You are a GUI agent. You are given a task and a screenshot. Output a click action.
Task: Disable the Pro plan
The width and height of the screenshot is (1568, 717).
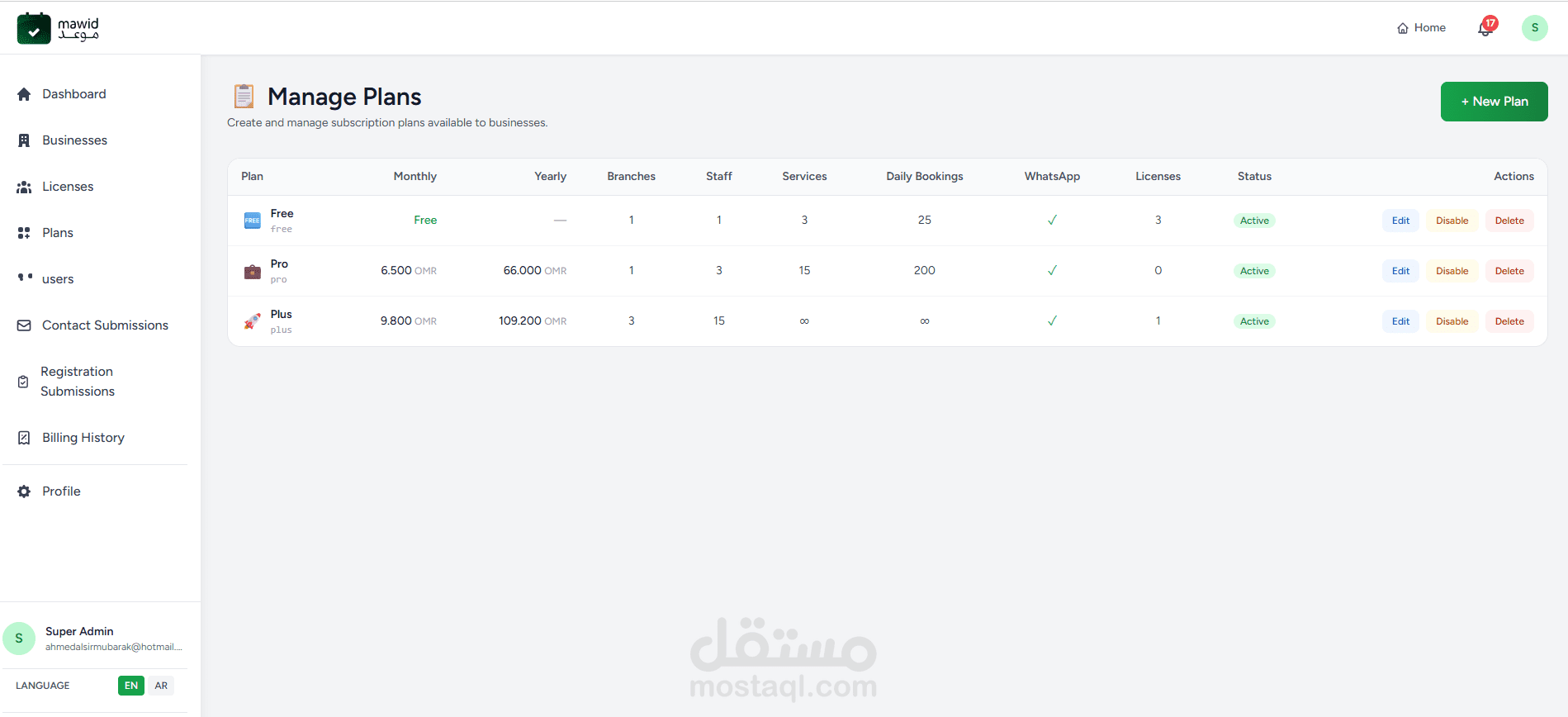tap(1452, 271)
